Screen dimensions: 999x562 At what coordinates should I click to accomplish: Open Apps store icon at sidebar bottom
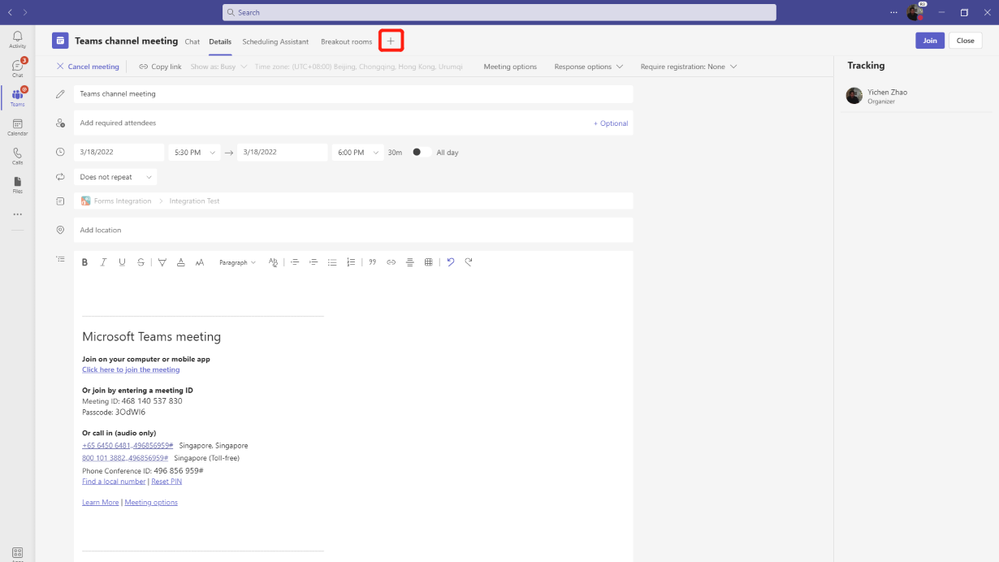pyautogui.click(x=17, y=553)
